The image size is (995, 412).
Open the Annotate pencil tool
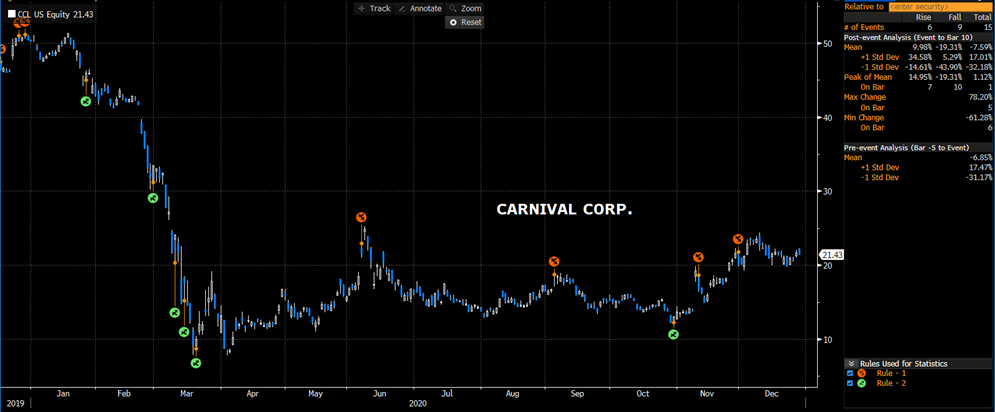[x=420, y=8]
